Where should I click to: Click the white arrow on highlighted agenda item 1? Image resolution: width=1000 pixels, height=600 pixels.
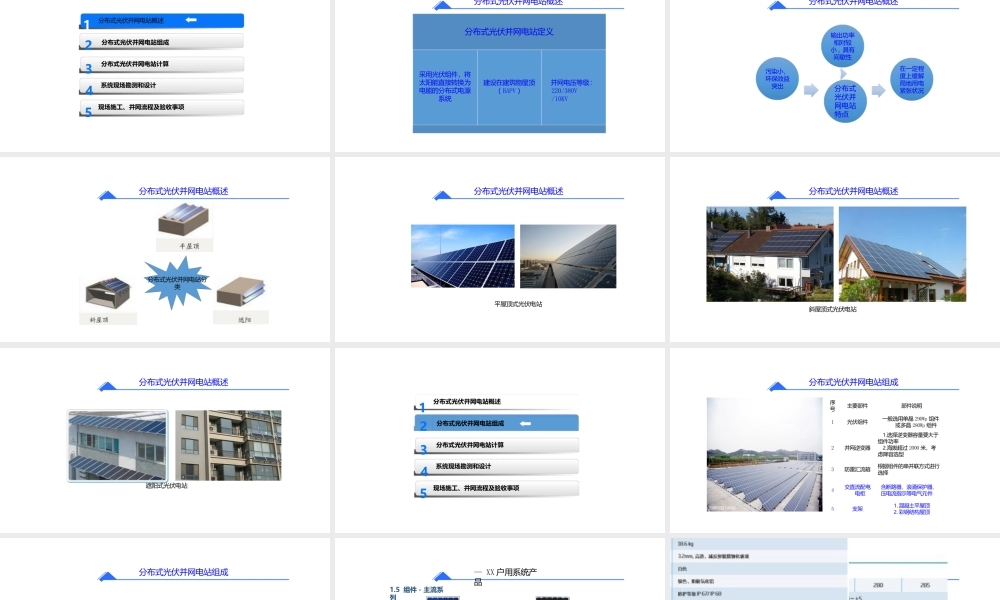(x=191, y=20)
